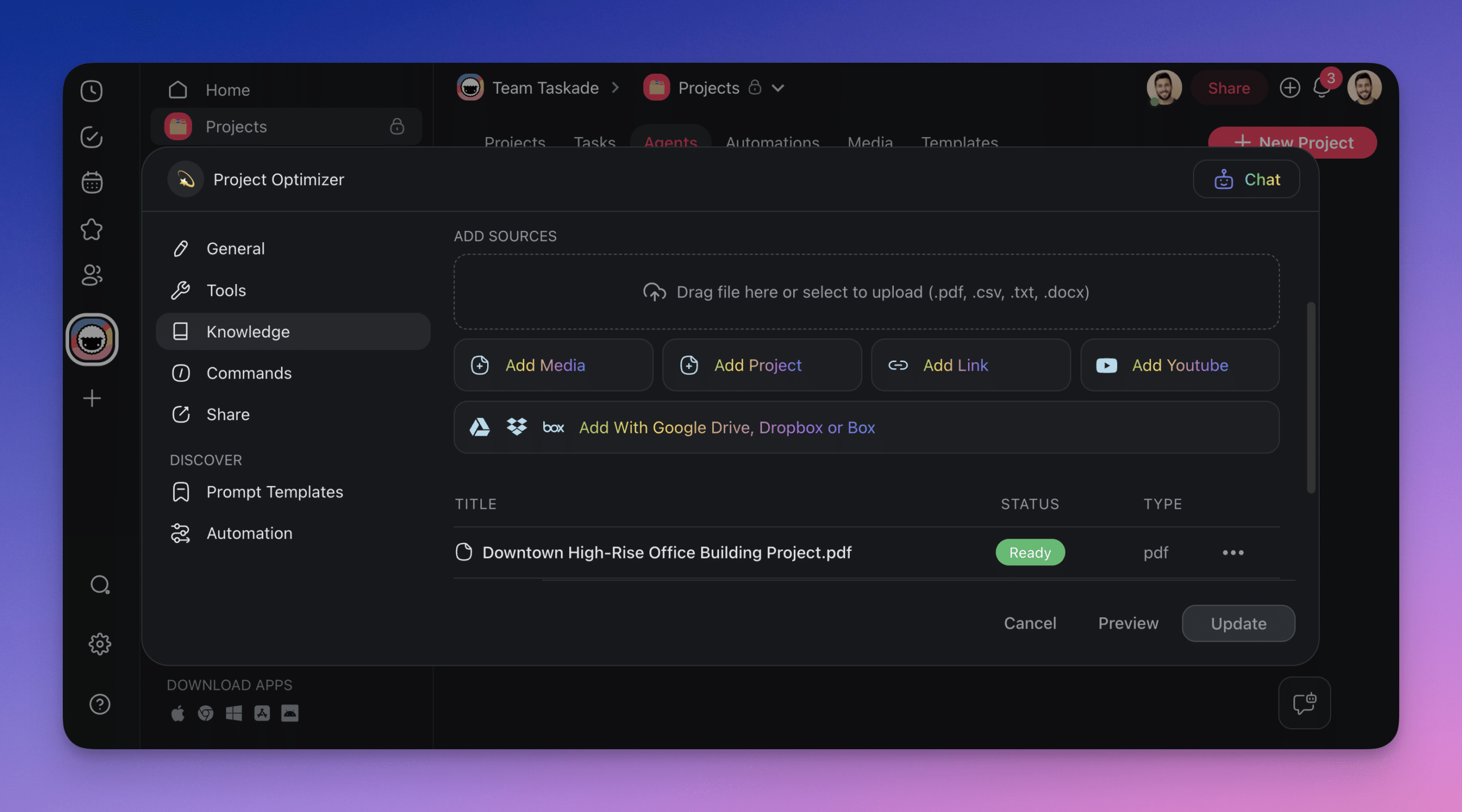This screenshot has height=812, width=1462.
Task: Open options menu for the pdf source
Action: click(1233, 553)
